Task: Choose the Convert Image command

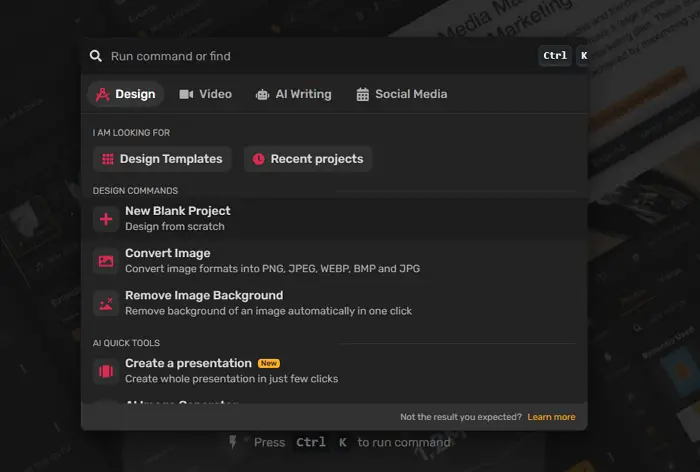Action: (x=334, y=261)
